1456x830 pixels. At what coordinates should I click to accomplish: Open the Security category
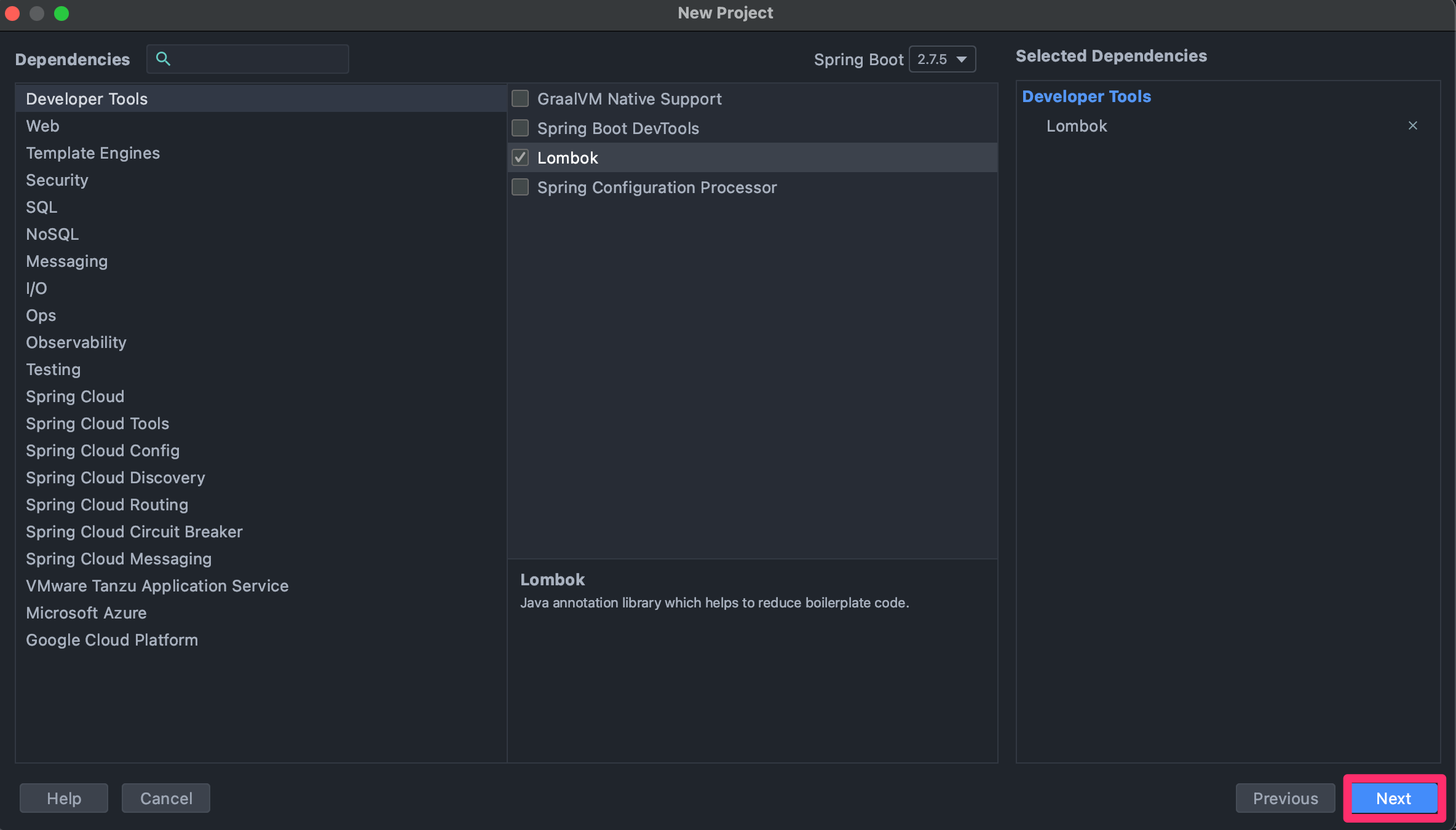tap(57, 180)
